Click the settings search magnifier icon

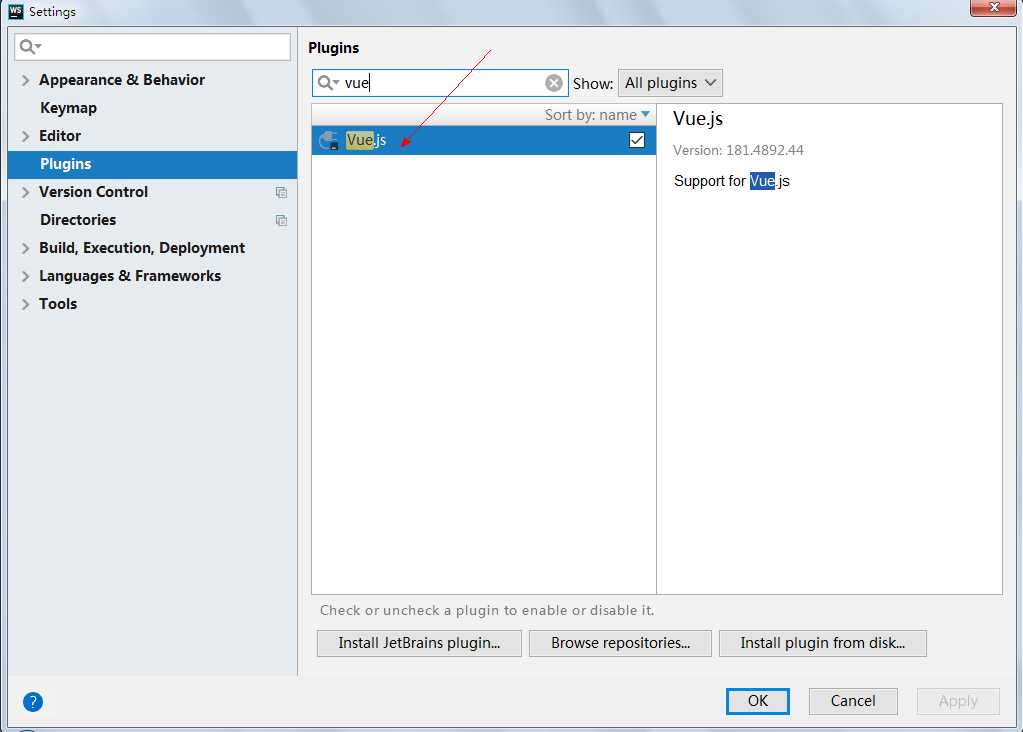[29, 46]
